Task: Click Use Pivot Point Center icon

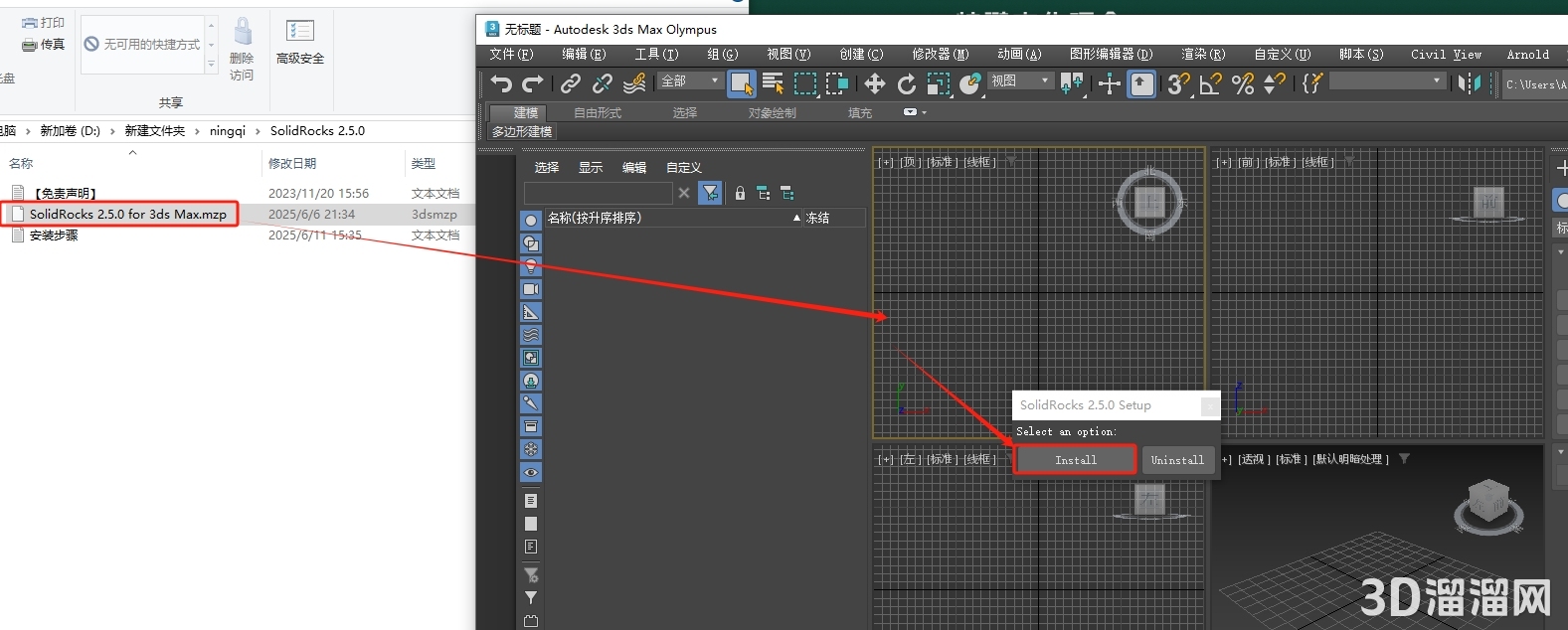Action: pyautogui.click(x=1072, y=83)
